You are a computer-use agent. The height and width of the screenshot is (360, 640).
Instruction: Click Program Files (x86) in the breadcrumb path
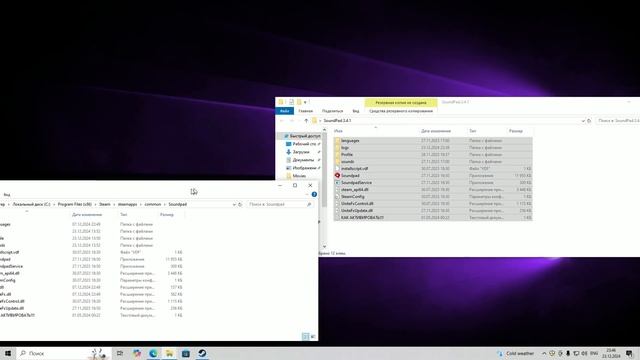tap(75, 204)
